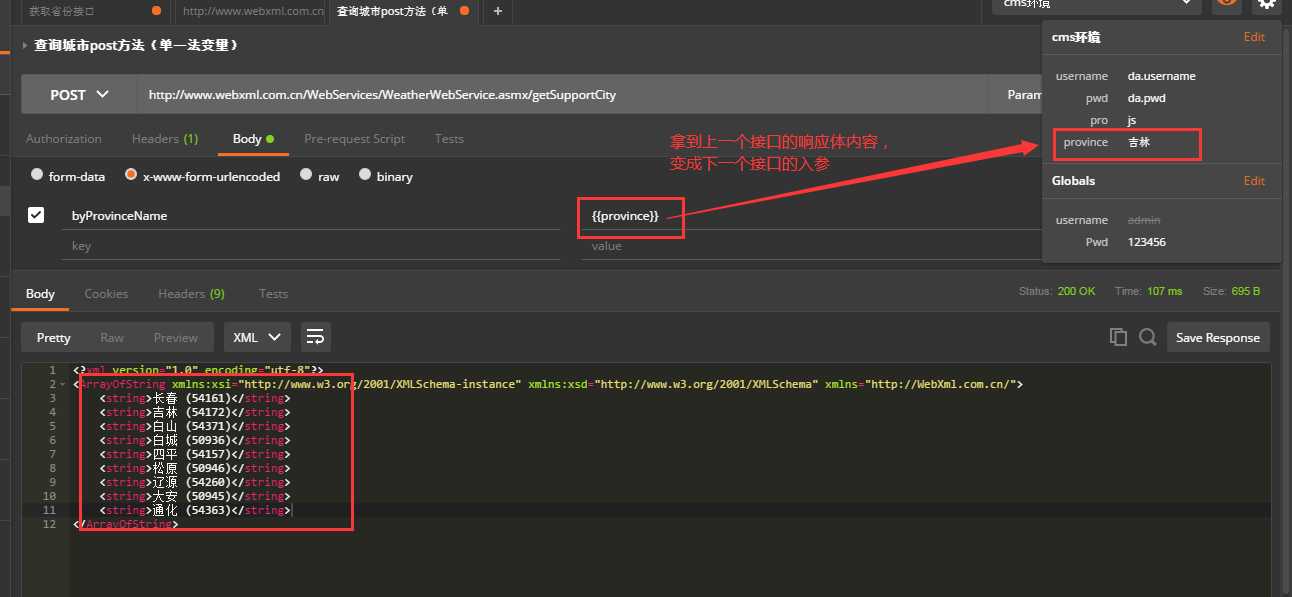The width and height of the screenshot is (1292, 597).
Task: Click response line 四平 (54157)
Action: tap(195, 454)
